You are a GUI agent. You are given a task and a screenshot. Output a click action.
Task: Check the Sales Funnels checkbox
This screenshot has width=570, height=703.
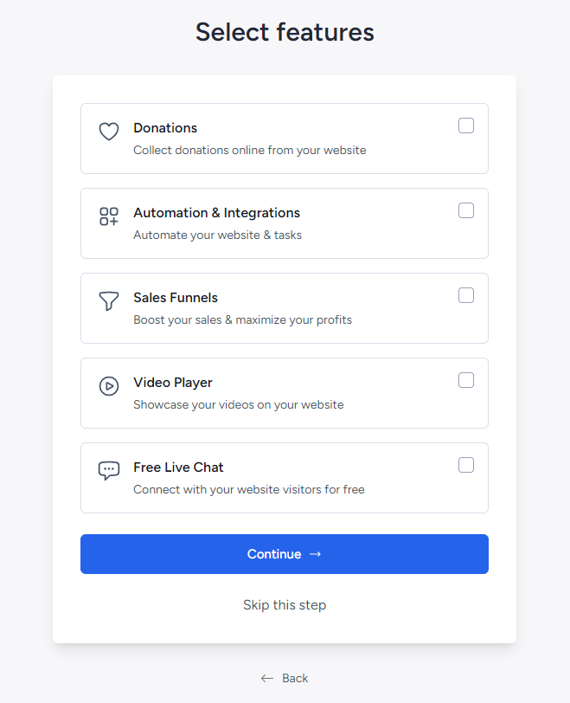466,295
